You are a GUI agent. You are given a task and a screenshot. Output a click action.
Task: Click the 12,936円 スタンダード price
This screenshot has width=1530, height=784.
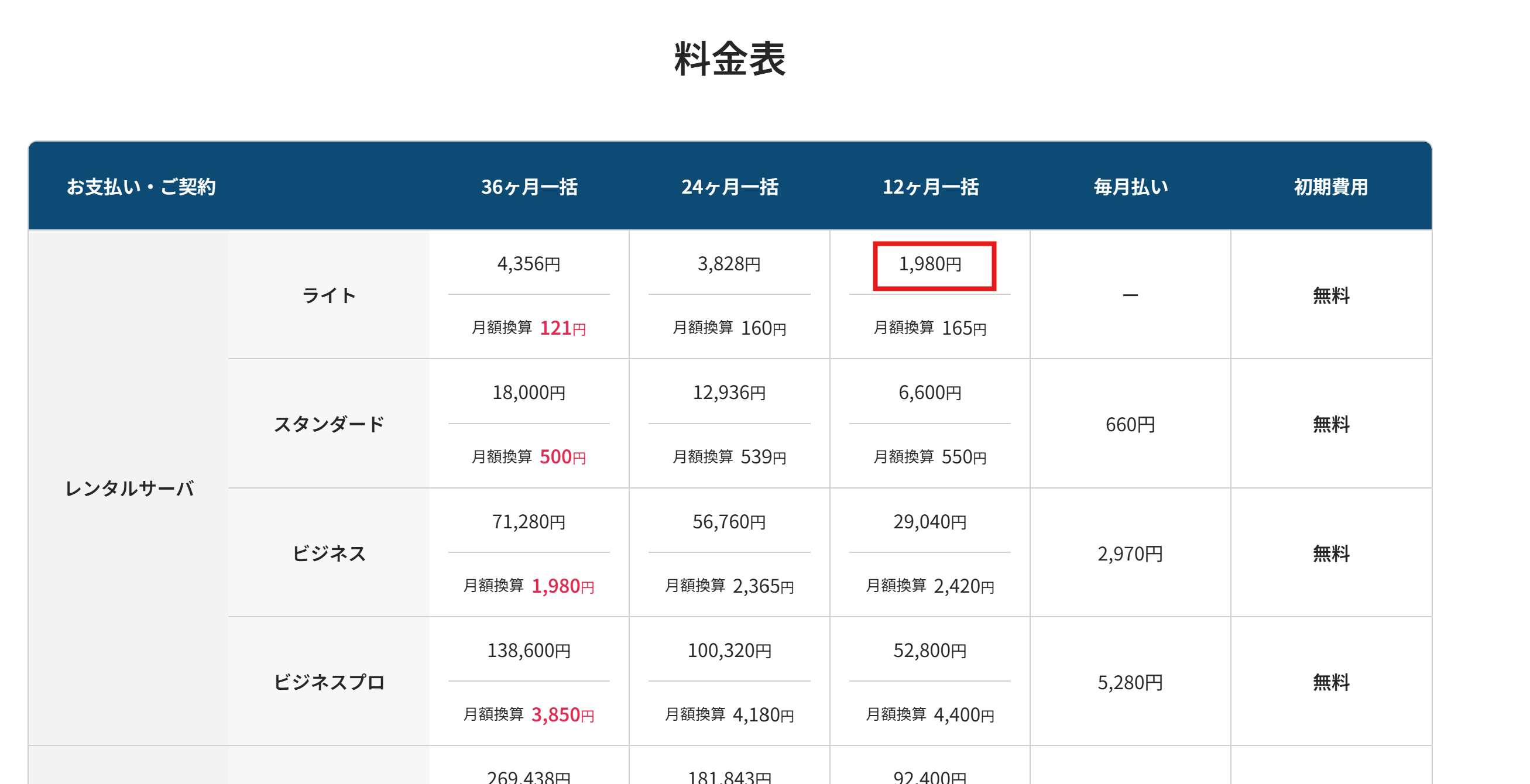[729, 393]
